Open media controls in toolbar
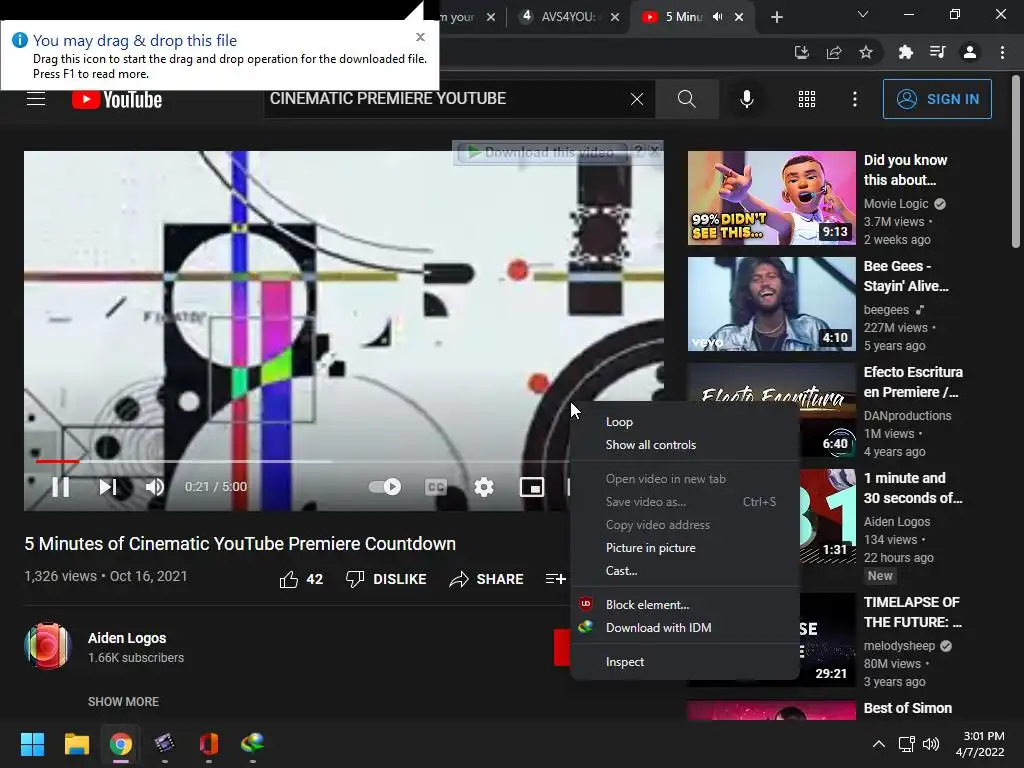 coord(938,52)
